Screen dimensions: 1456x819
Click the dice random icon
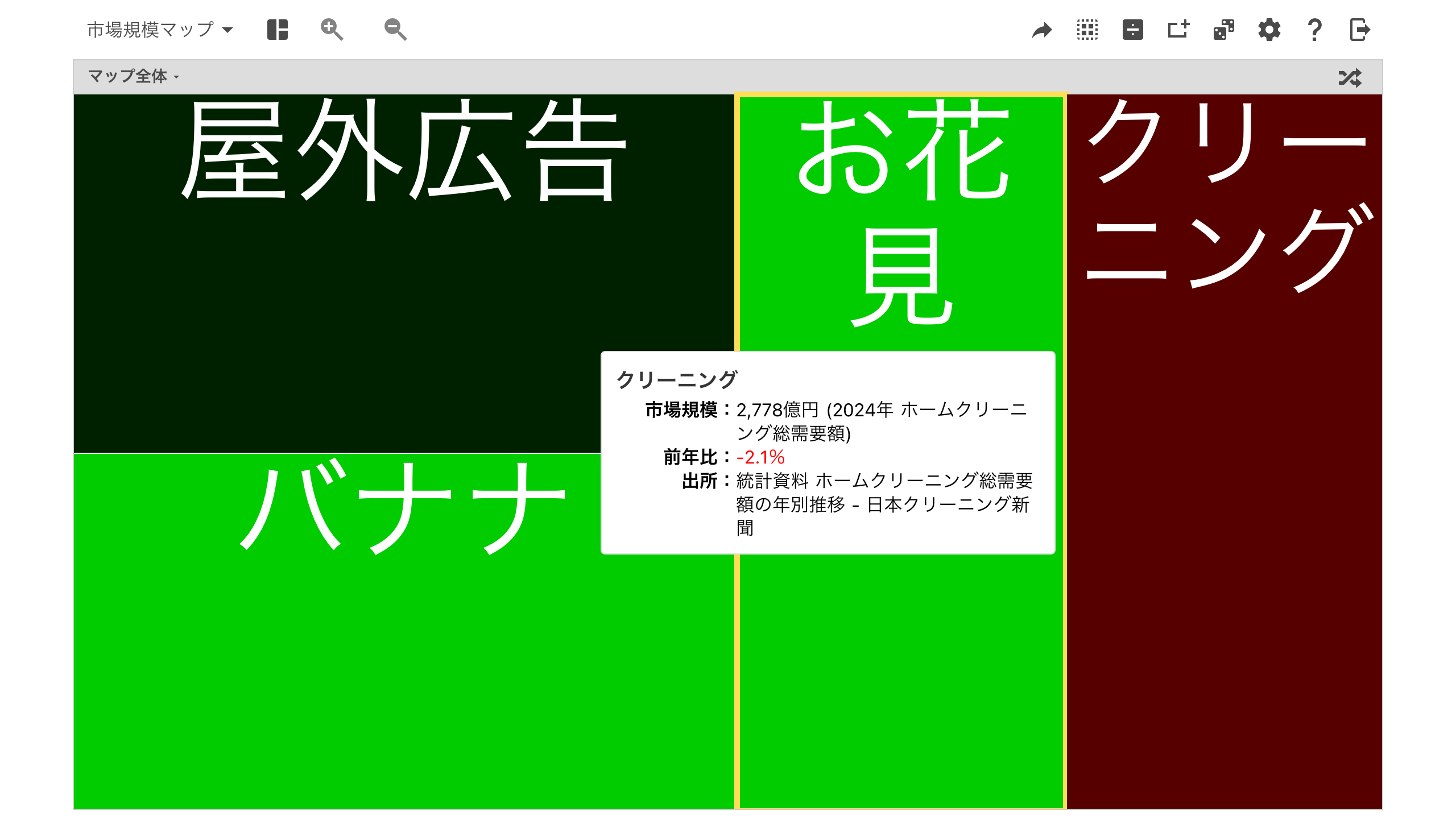click(x=1224, y=30)
